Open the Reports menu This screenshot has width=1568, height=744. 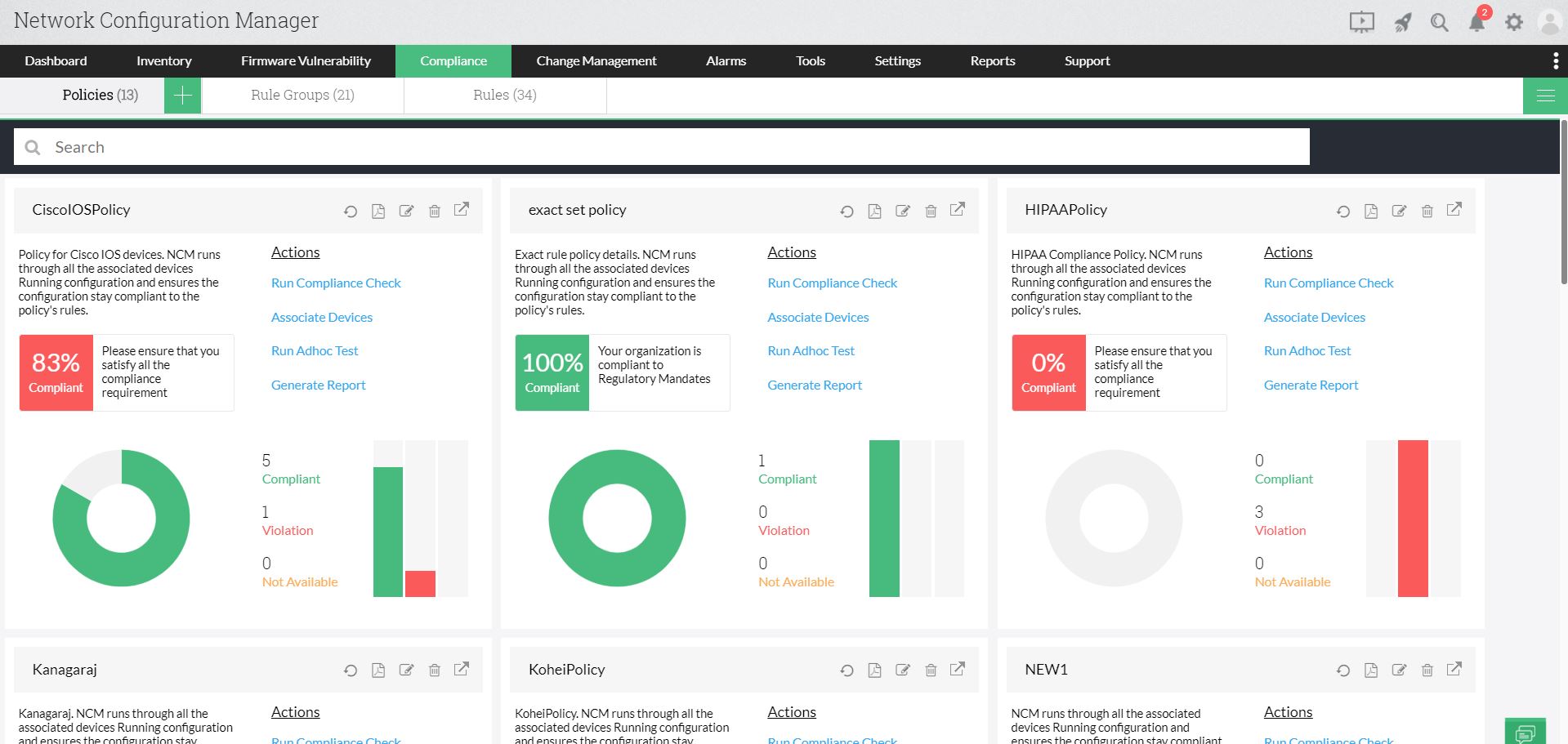coord(993,61)
